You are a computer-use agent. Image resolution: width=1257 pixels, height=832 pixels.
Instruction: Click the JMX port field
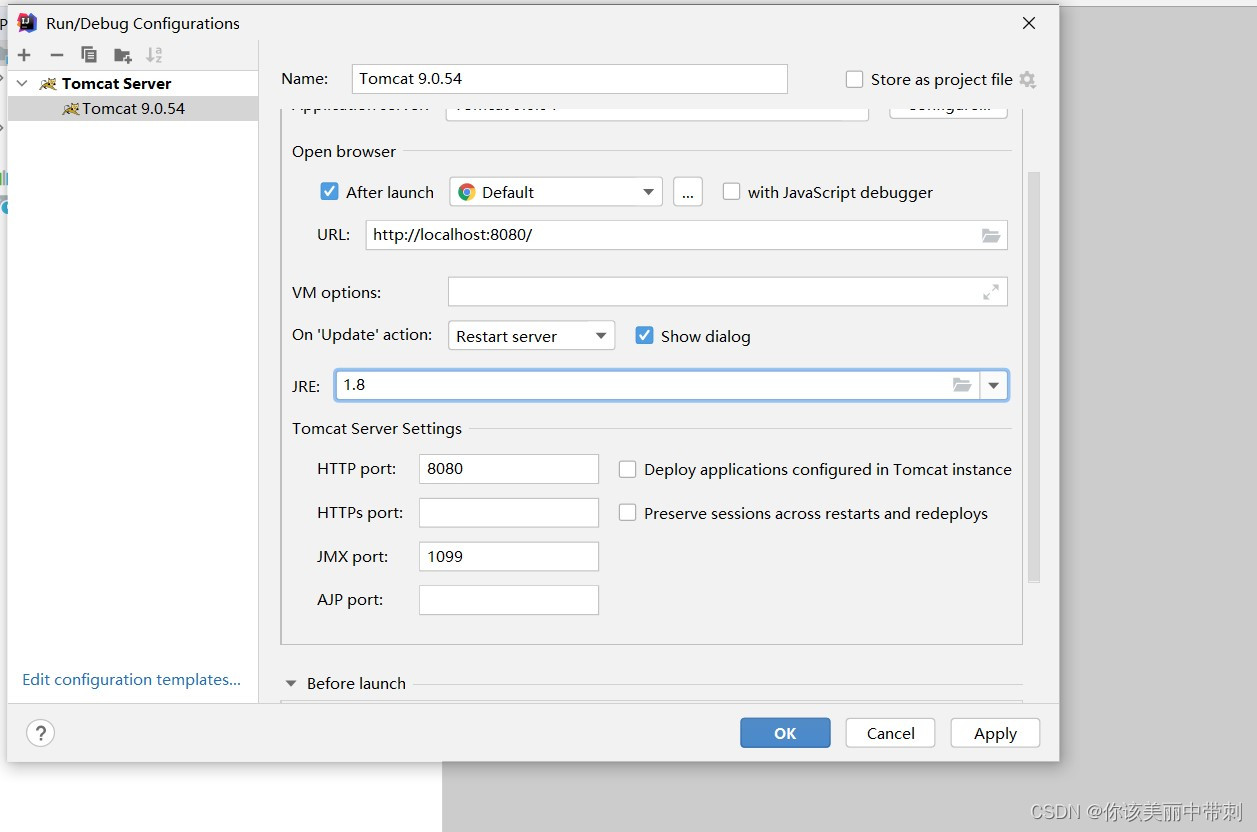tap(508, 556)
